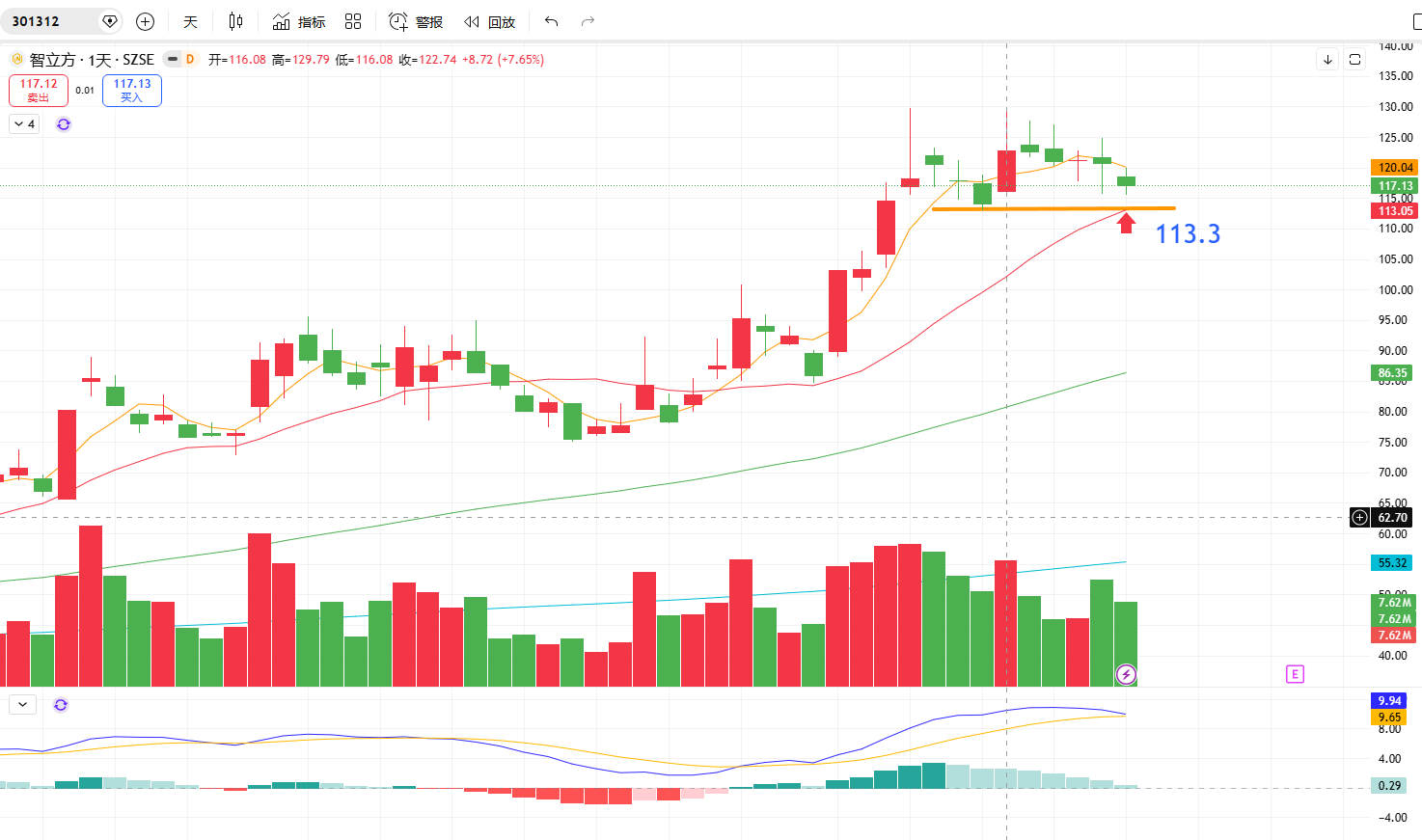Click the 62.70 crosshair price label
The height and width of the screenshot is (840, 1422).
[x=1393, y=518]
